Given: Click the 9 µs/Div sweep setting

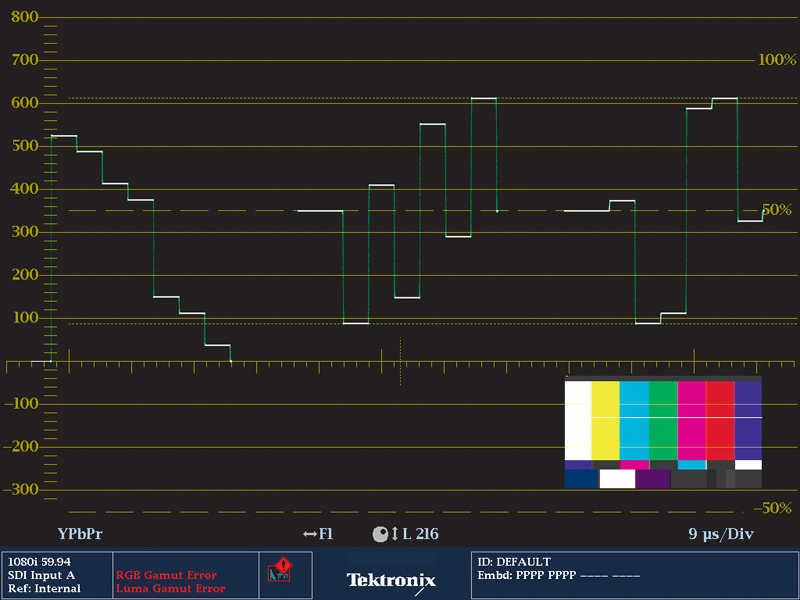Looking at the screenshot, I should [x=720, y=534].
